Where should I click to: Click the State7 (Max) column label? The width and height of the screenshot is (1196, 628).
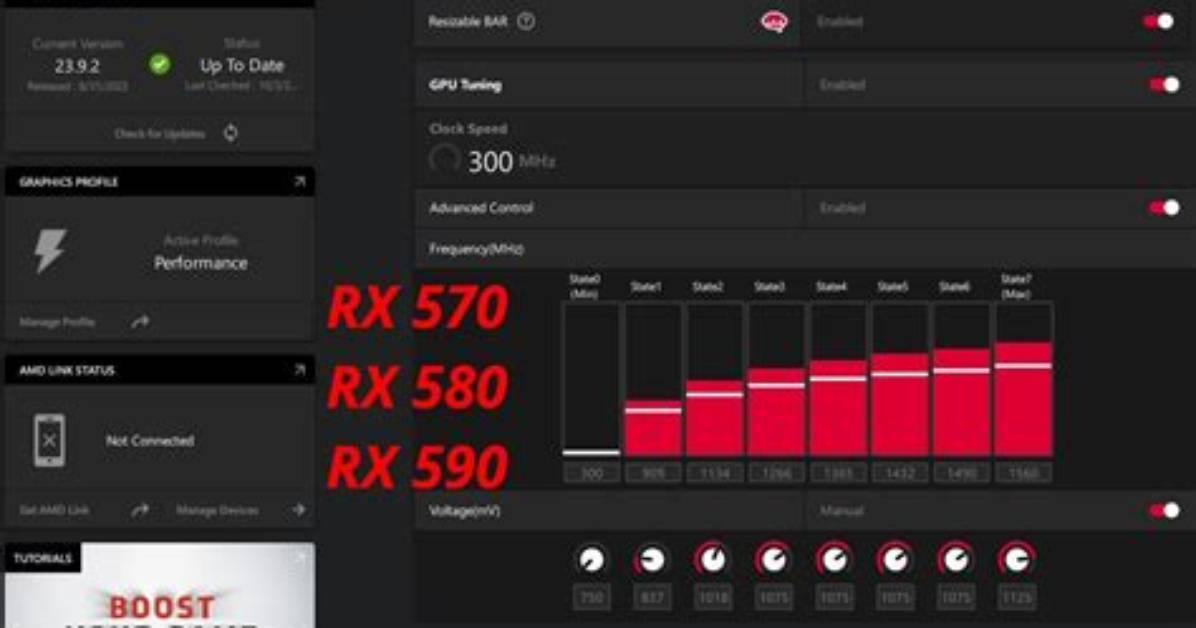(x=1015, y=286)
